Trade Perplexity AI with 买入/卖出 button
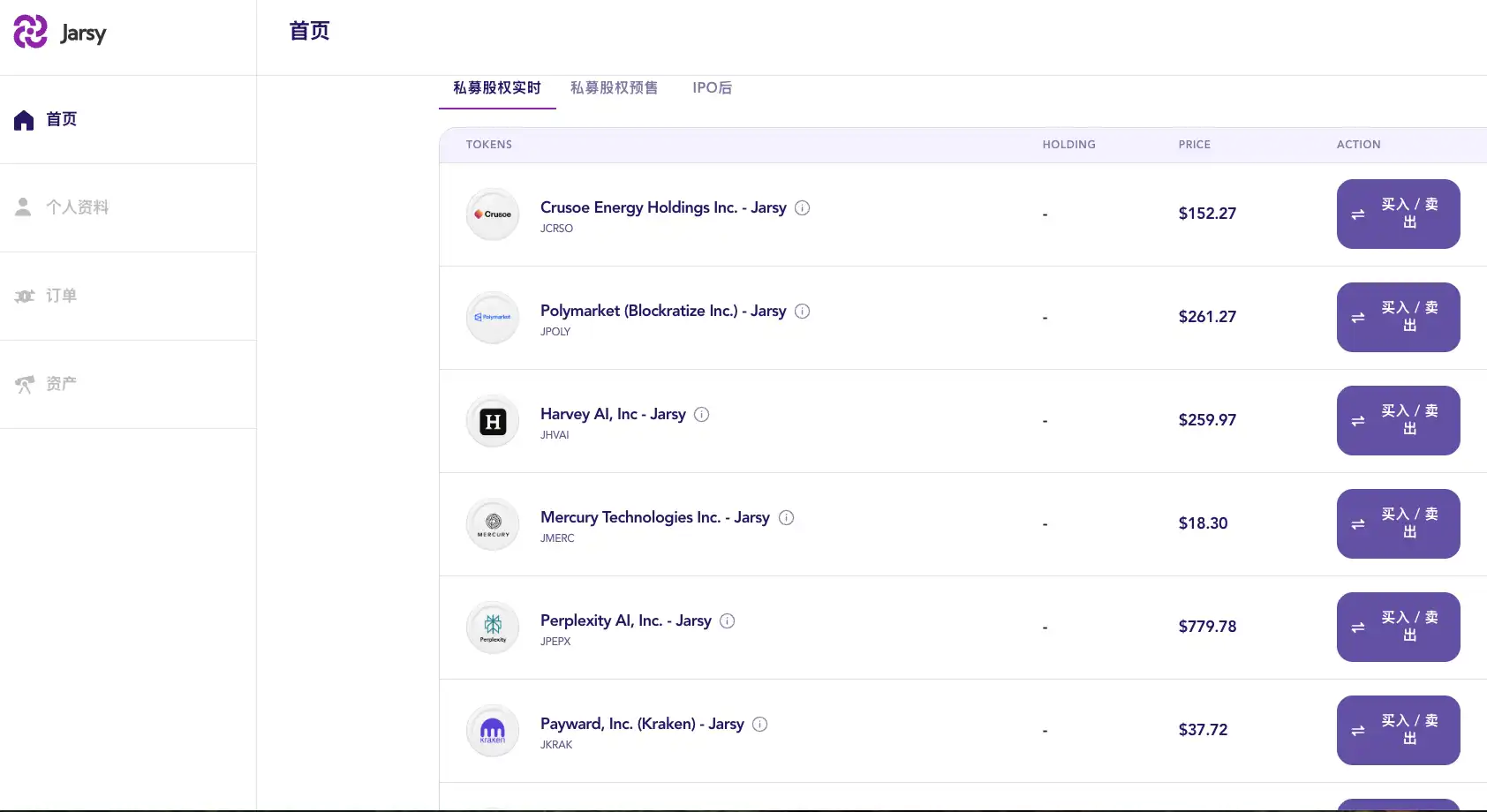The height and width of the screenshot is (812, 1487). coord(1398,627)
